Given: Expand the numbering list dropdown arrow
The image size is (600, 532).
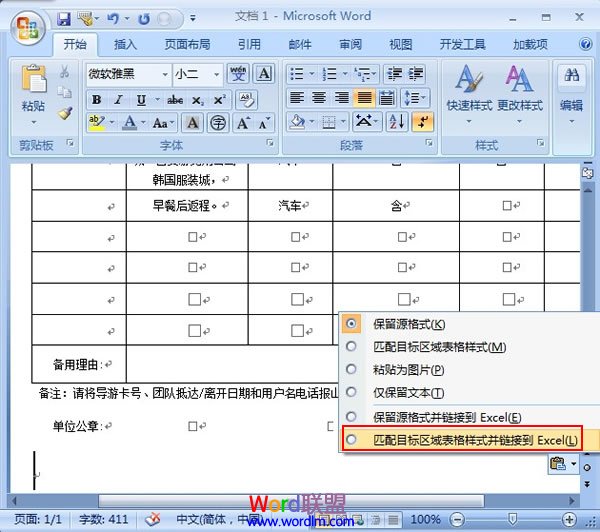Looking at the screenshot, I should click(x=345, y=73).
